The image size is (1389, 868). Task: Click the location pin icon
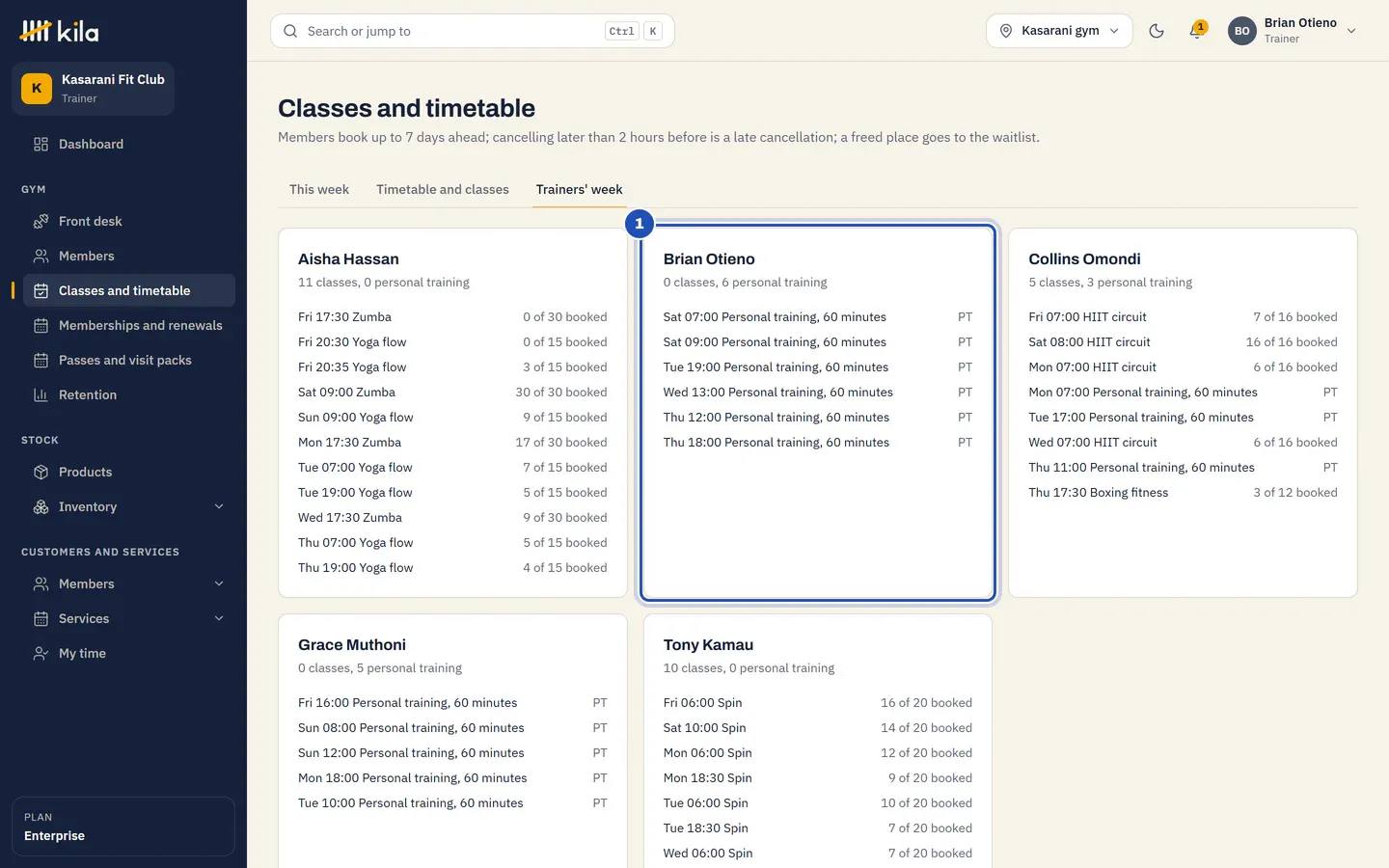click(1006, 31)
